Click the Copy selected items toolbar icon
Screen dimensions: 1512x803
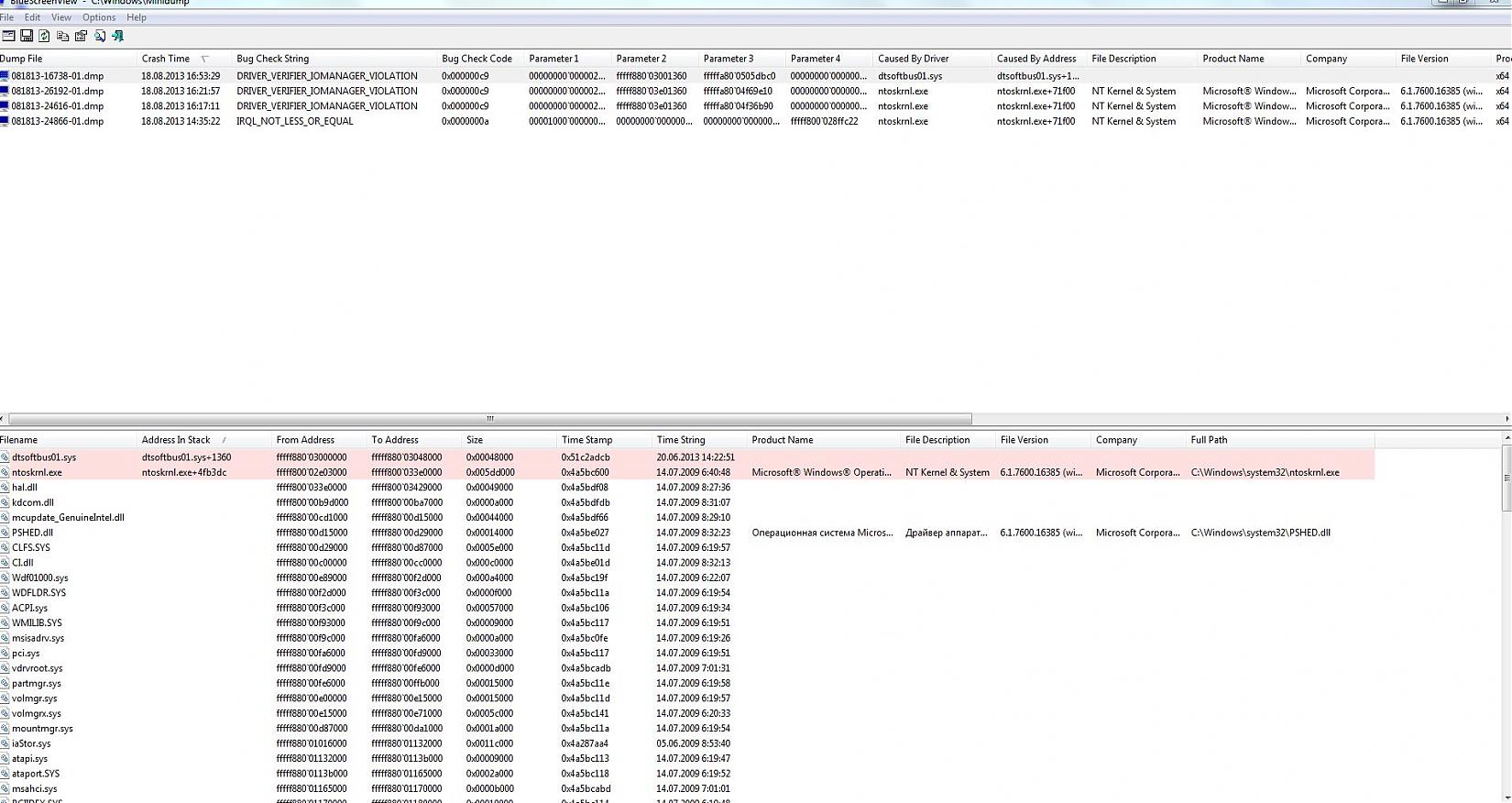(62, 36)
